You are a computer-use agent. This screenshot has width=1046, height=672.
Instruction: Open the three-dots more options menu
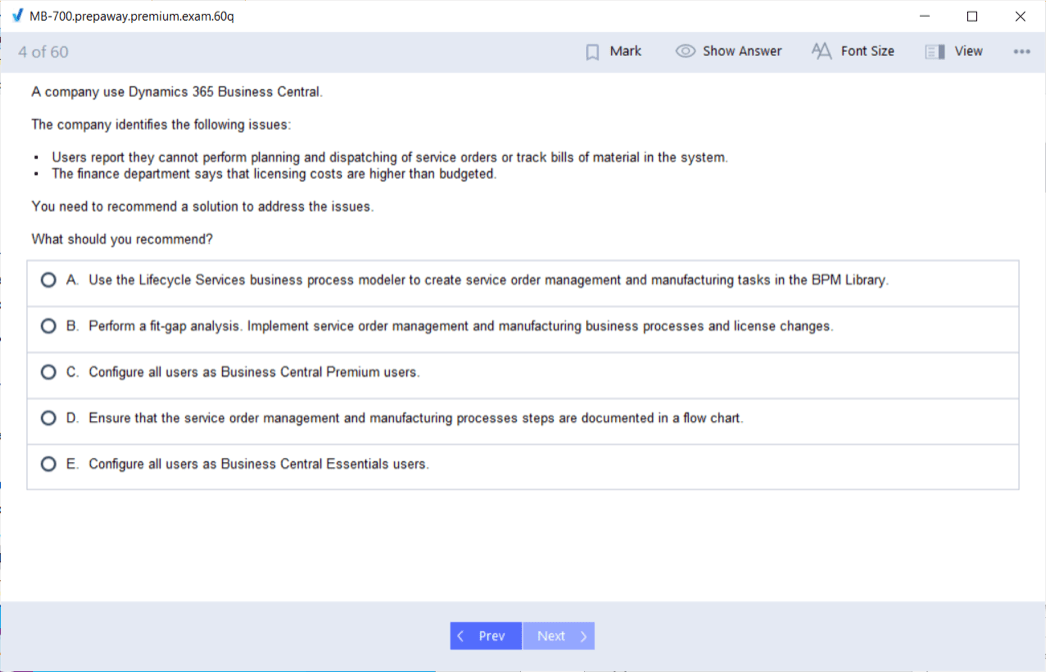point(1021,52)
